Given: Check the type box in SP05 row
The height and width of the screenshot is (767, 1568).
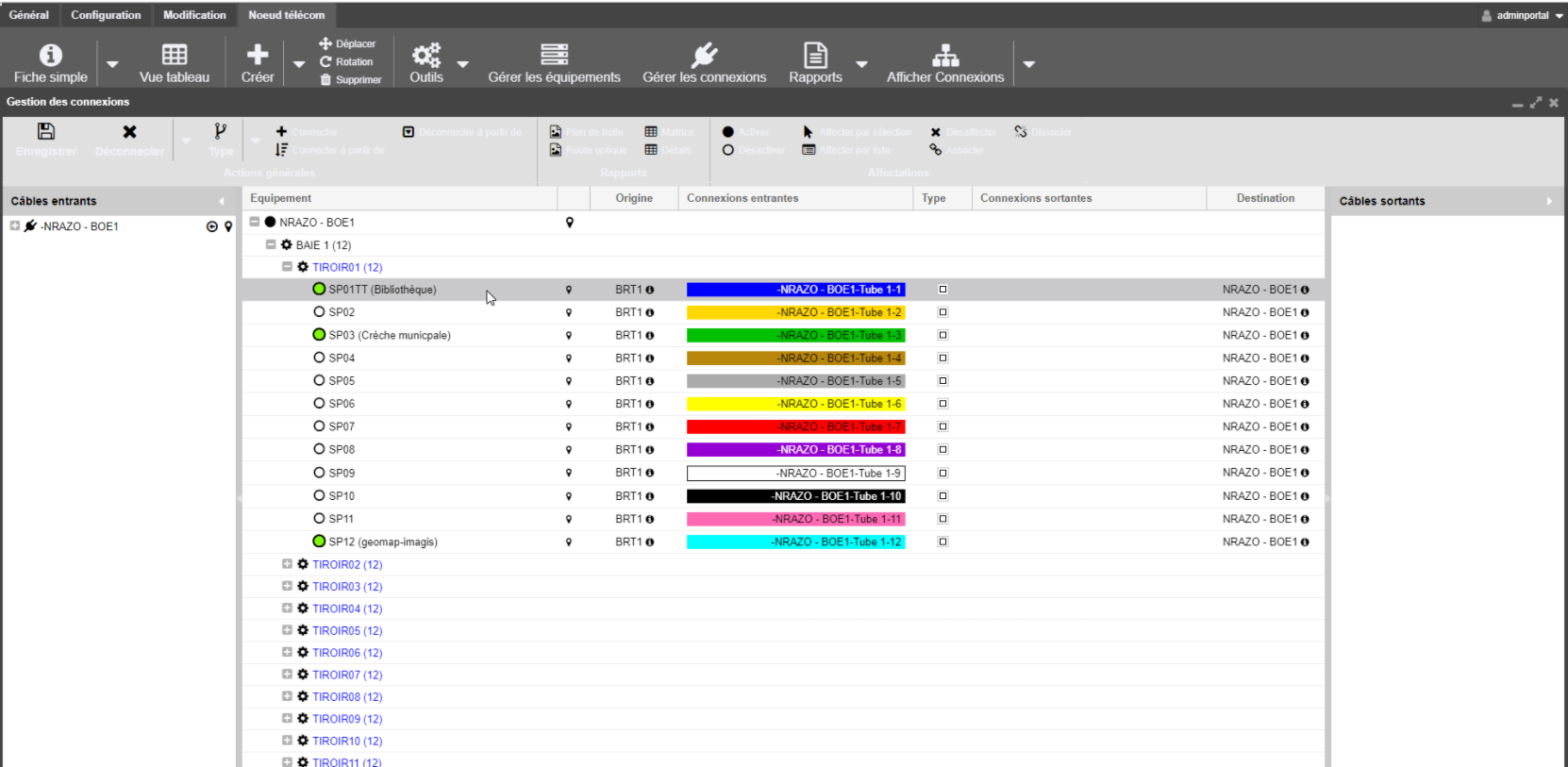Looking at the screenshot, I should click(942, 381).
